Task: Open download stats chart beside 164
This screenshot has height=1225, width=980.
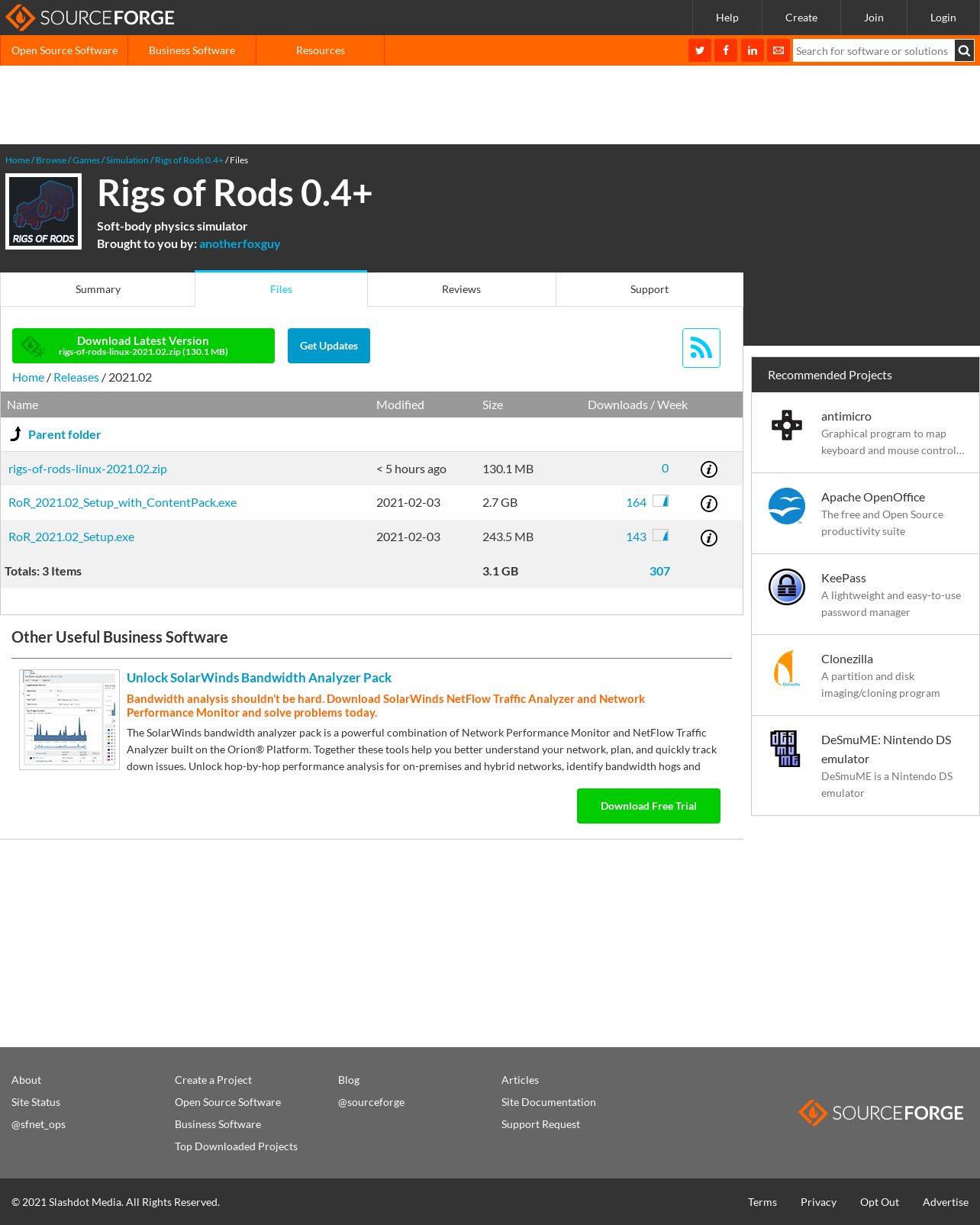Action: 661,501
